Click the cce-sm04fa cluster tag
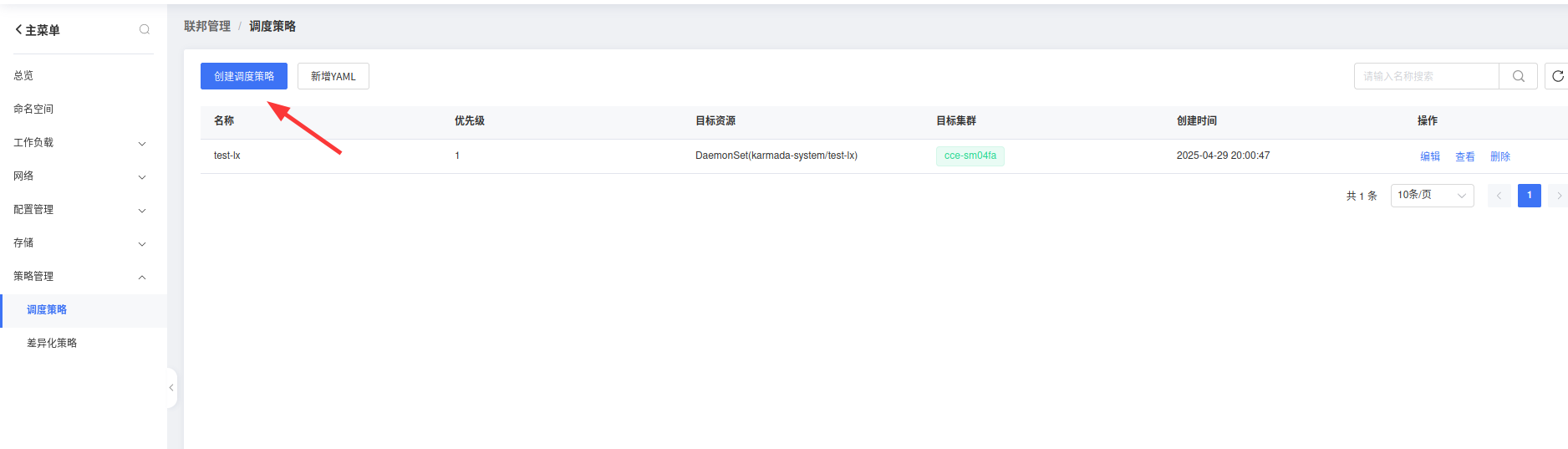 [x=970, y=156]
